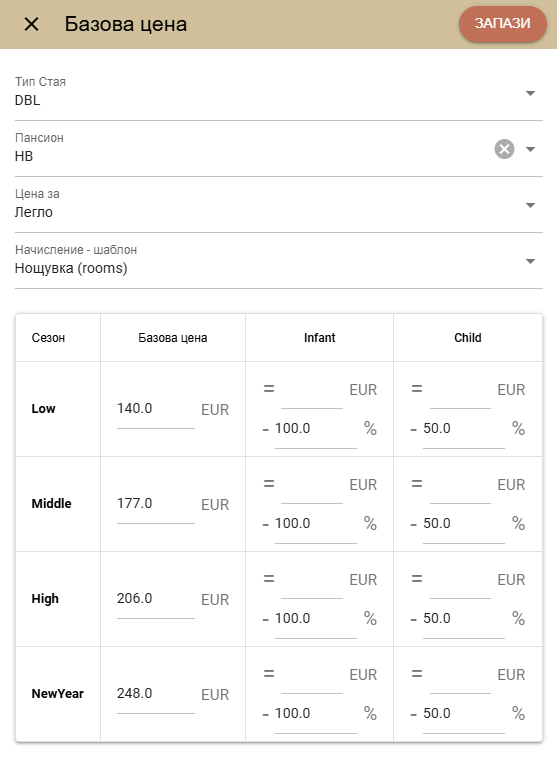Open the Тип Стая dropdown arrow
Viewport: 557px width, 781px height.
pos(530,93)
